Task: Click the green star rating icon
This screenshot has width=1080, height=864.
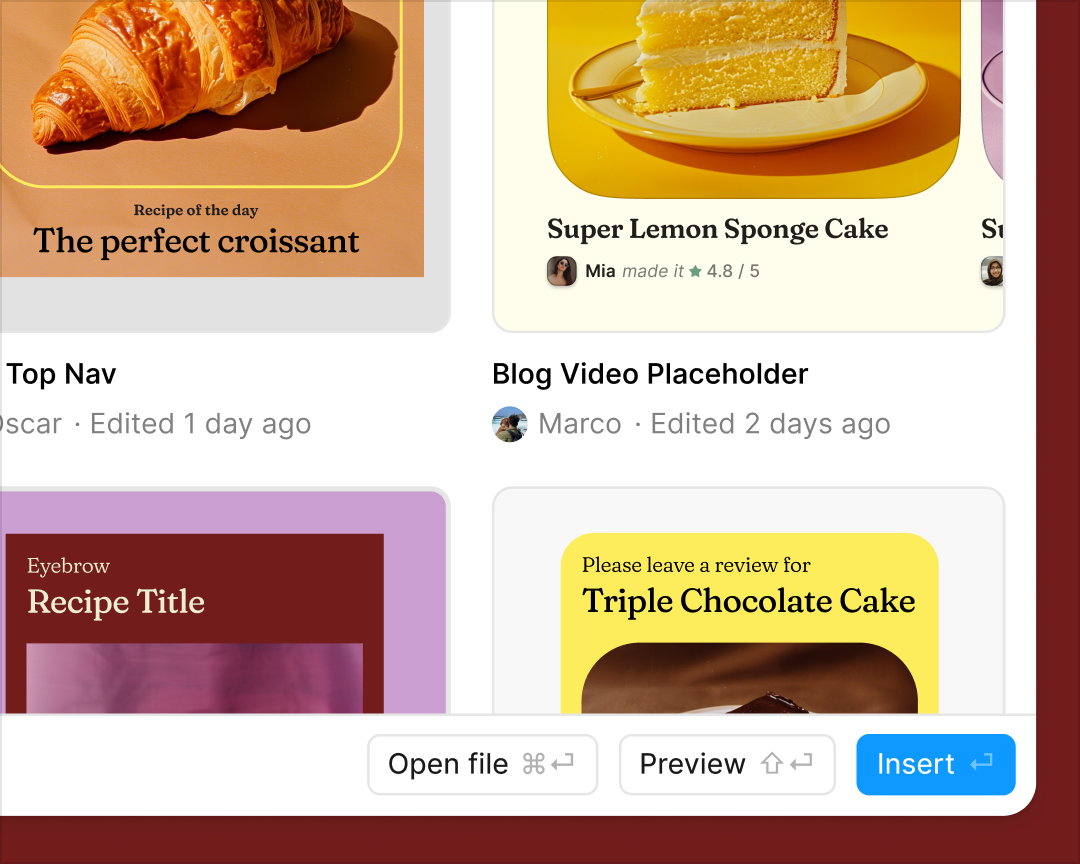Action: [693, 271]
